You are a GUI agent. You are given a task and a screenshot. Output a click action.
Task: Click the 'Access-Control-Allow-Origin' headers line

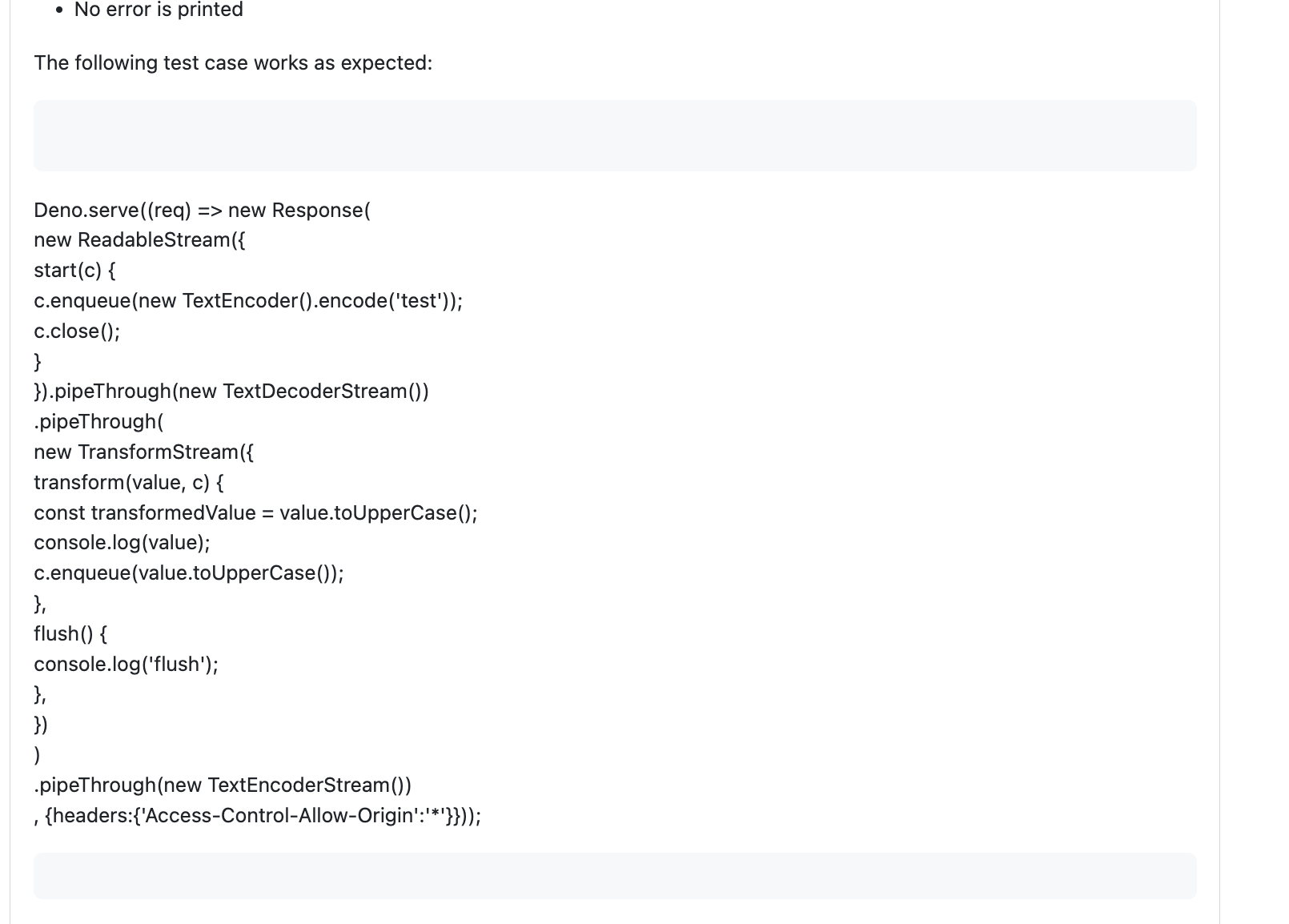tap(258, 816)
